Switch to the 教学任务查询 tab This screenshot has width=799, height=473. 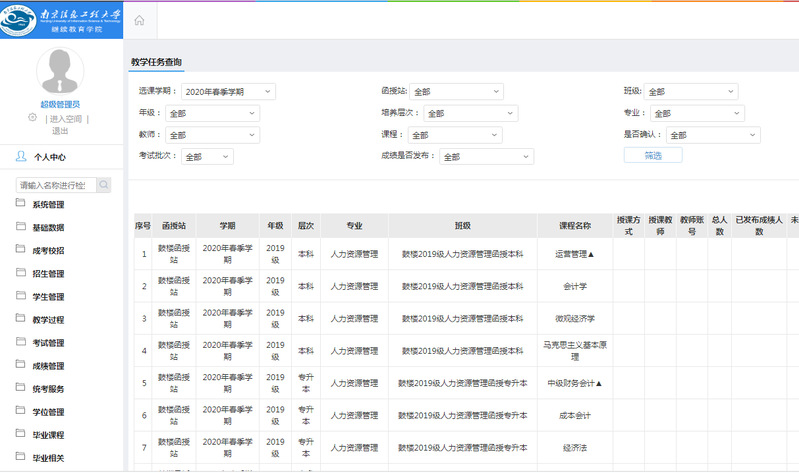(x=157, y=62)
